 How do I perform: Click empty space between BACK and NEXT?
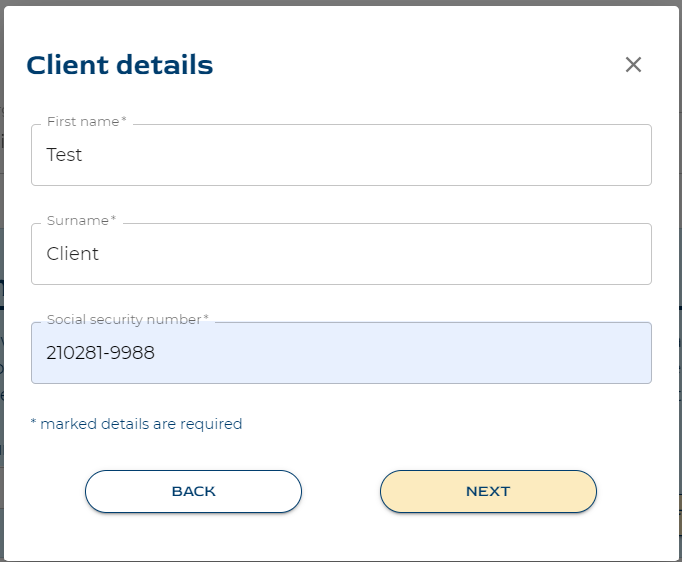(x=341, y=491)
